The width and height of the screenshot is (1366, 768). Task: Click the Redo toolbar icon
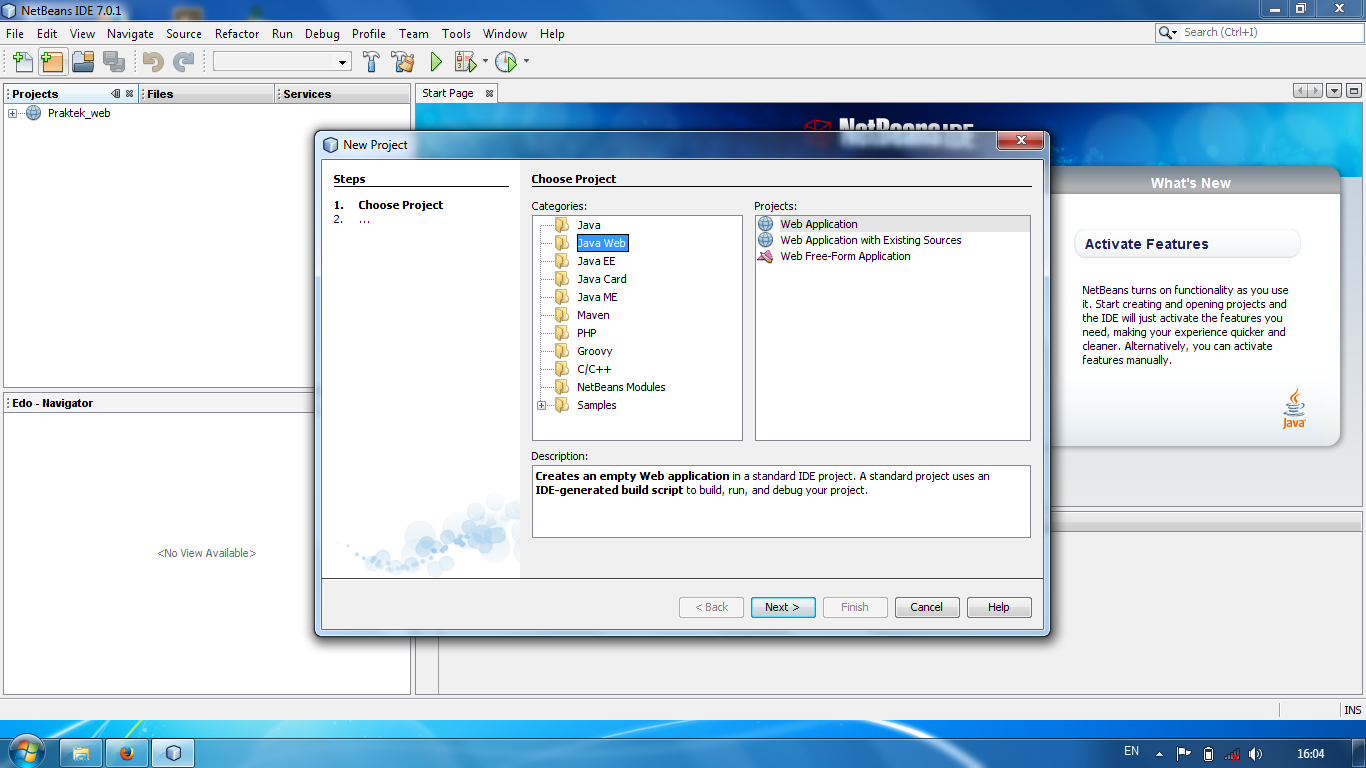pos(183,62)
